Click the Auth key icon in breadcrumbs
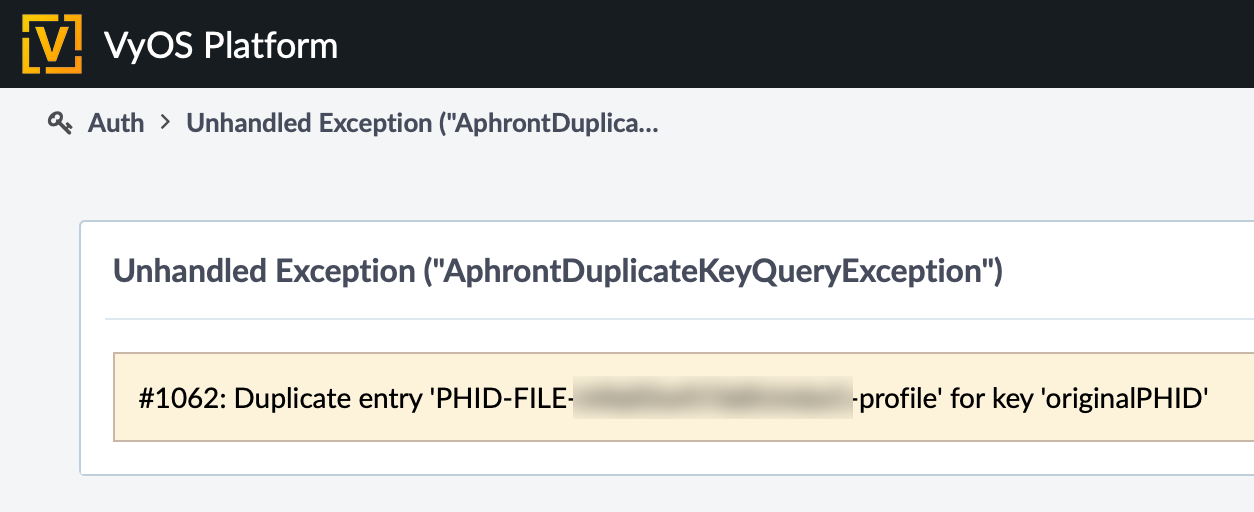Screen dimensions: 1254x512 pos(60,123)
